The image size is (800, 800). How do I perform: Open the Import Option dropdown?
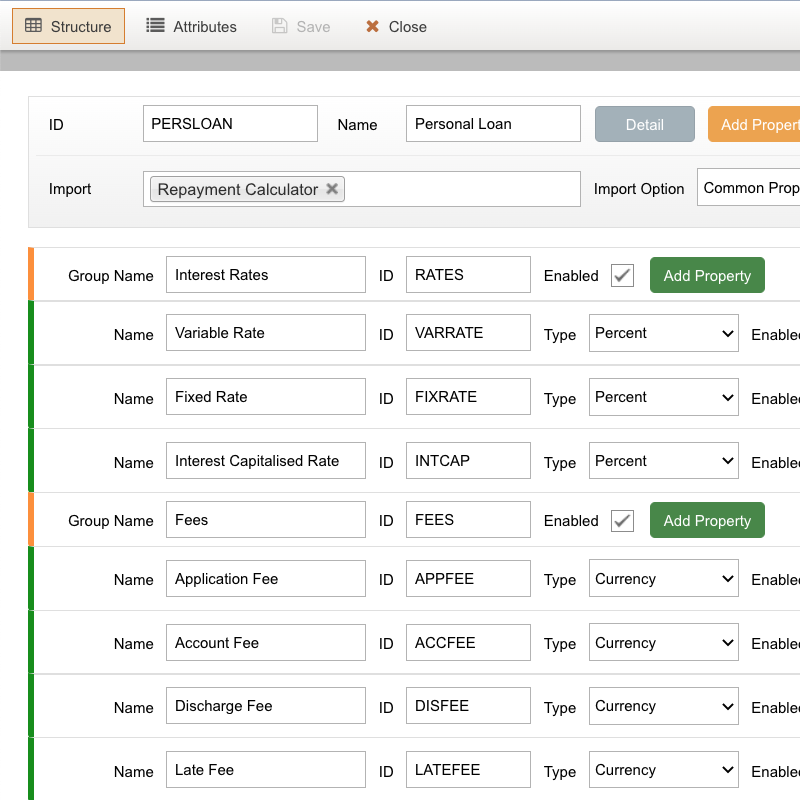click(x=748, y=187)
